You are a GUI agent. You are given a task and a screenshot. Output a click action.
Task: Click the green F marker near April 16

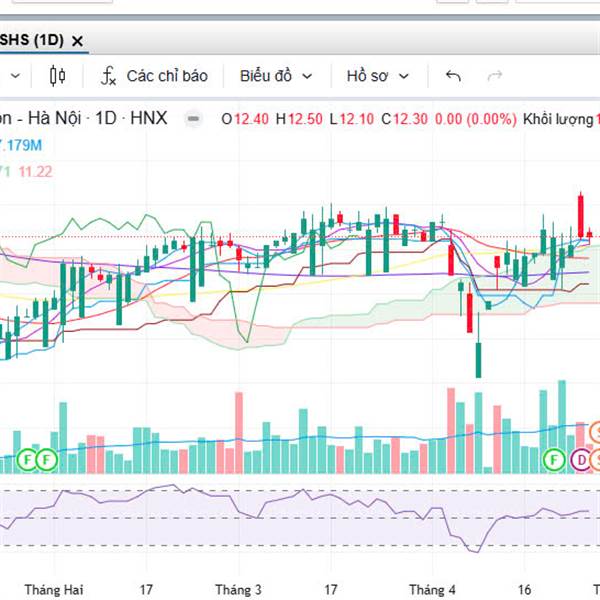[554, 460]
